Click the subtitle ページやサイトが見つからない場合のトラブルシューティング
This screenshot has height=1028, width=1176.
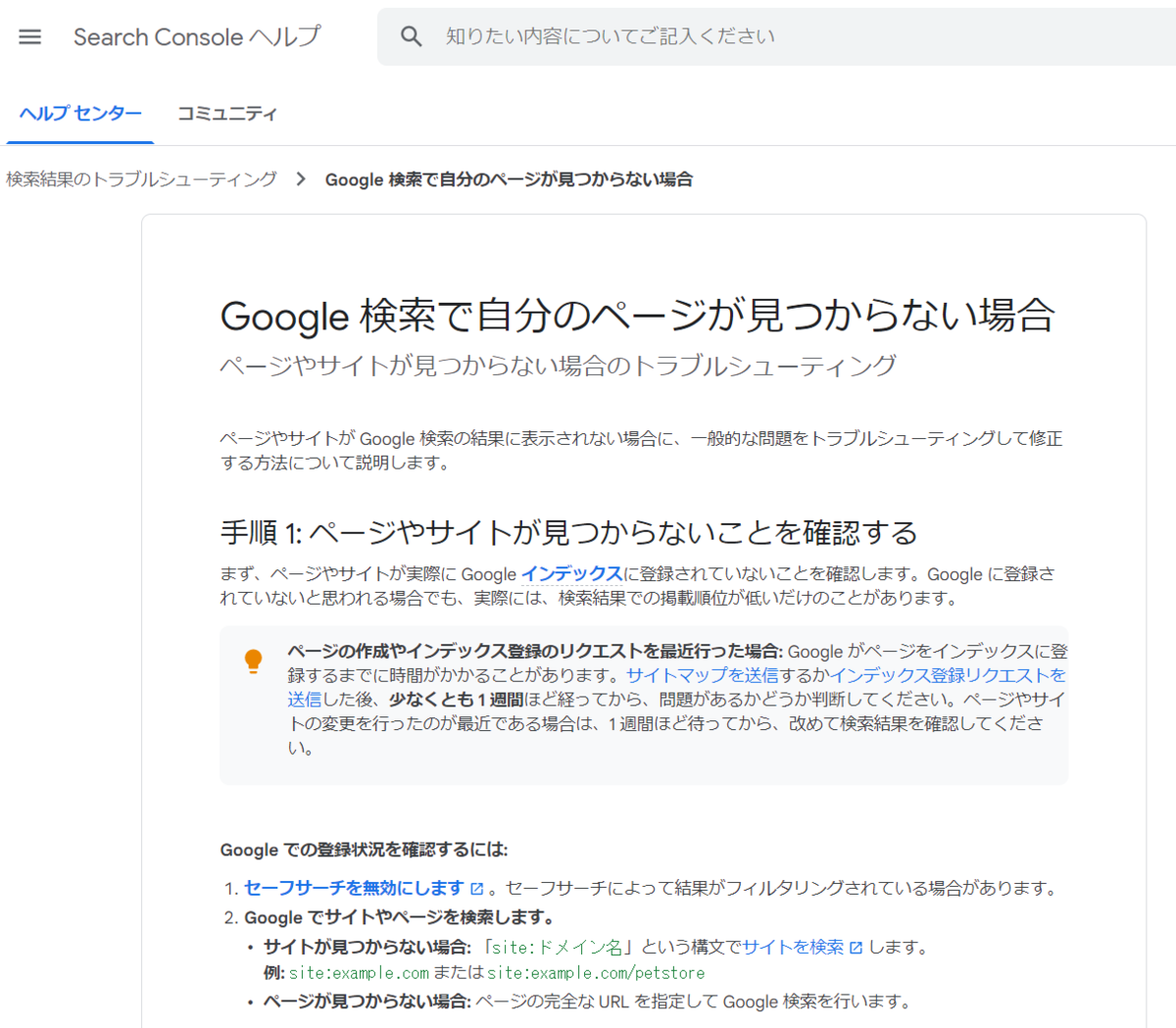(559, 366)
